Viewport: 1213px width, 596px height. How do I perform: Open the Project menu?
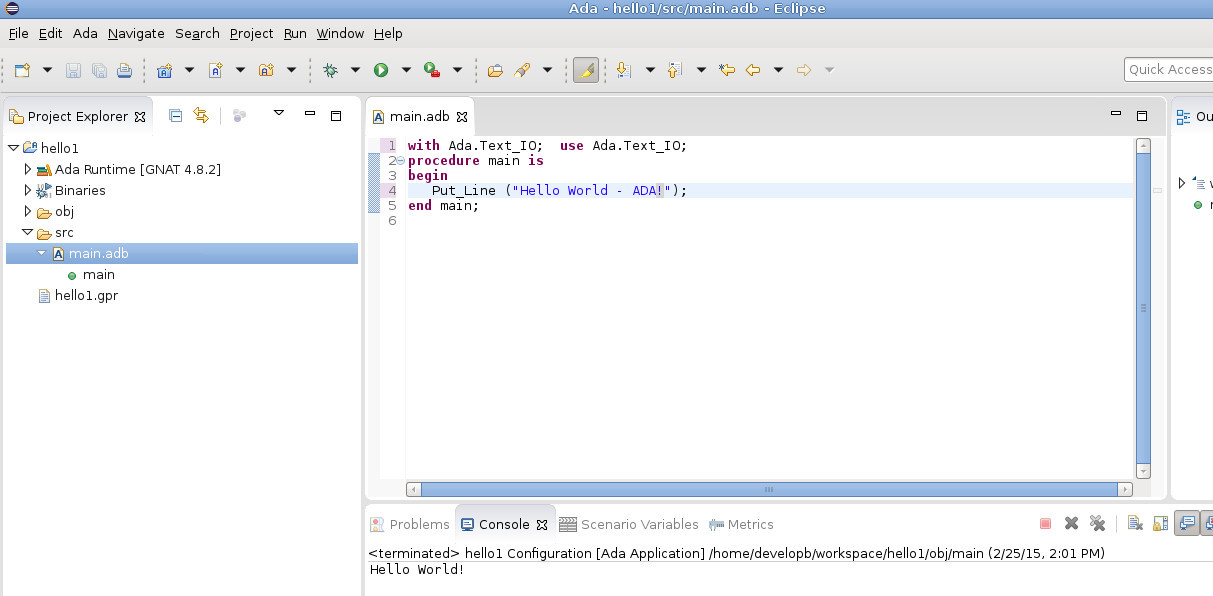coord(251,33)
